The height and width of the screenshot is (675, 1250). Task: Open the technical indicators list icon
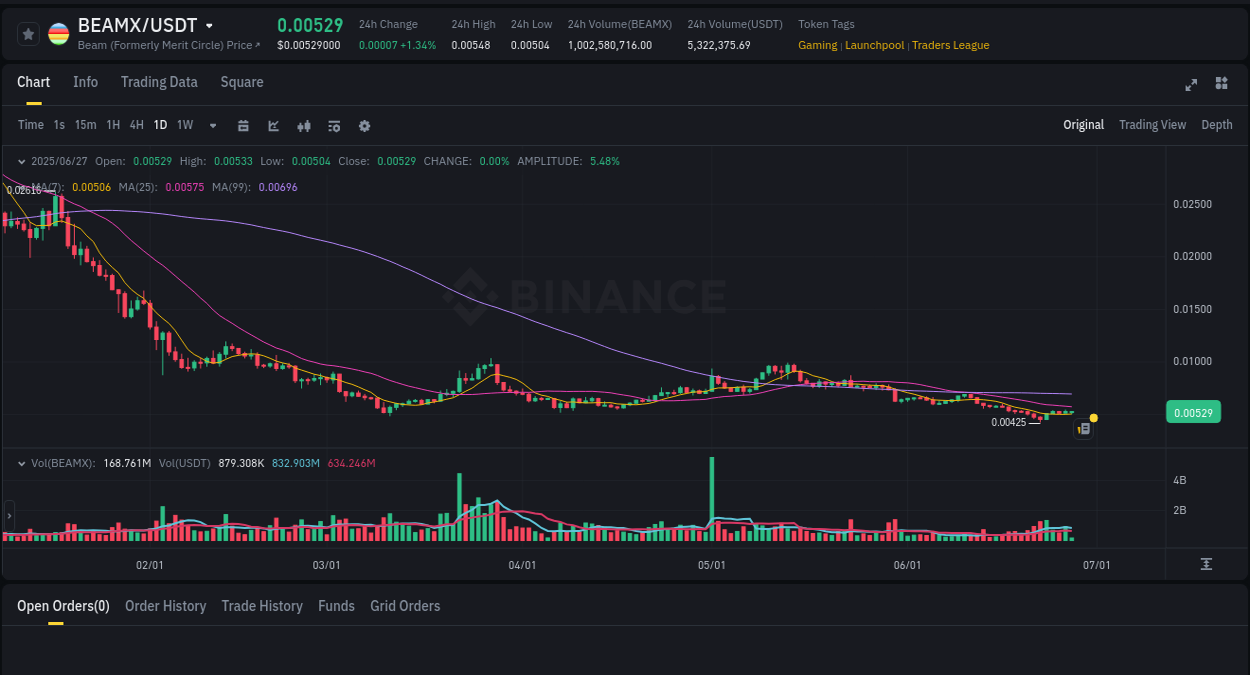point(334,125)
